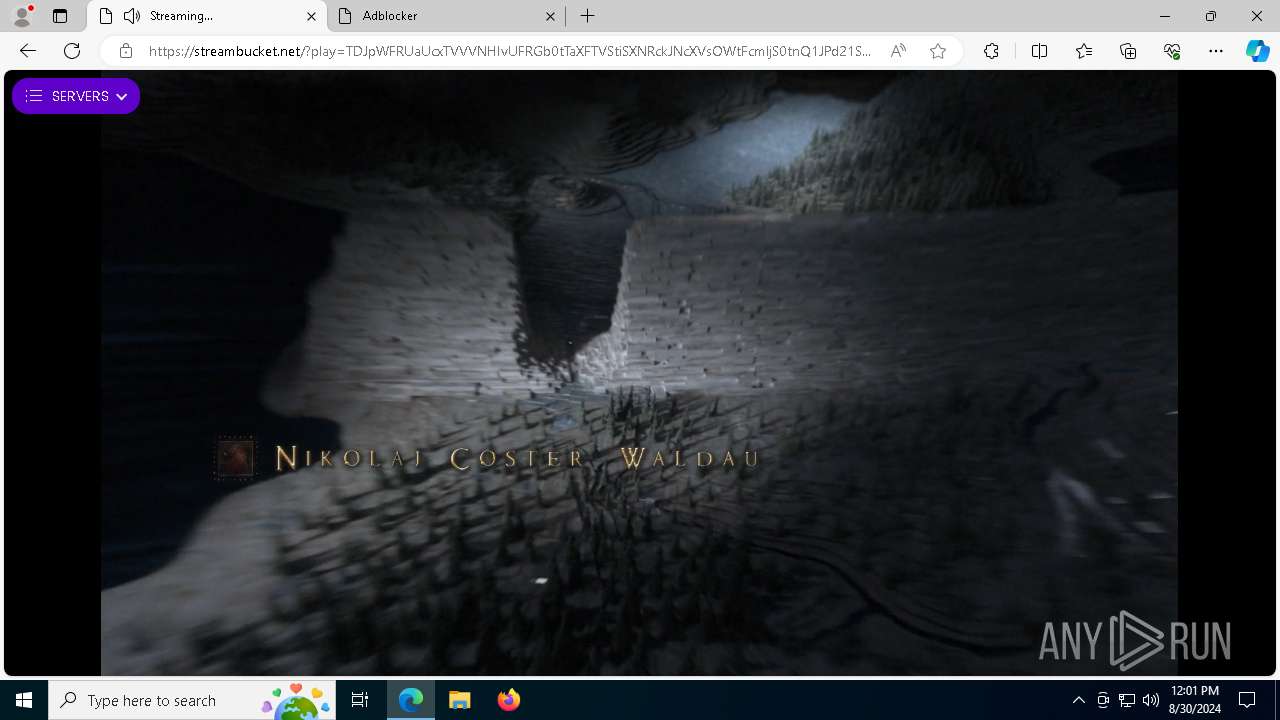Open network status tray icon
Image resolution: width=1280 pixels, height=720 pixels.
click(1127, 700)
